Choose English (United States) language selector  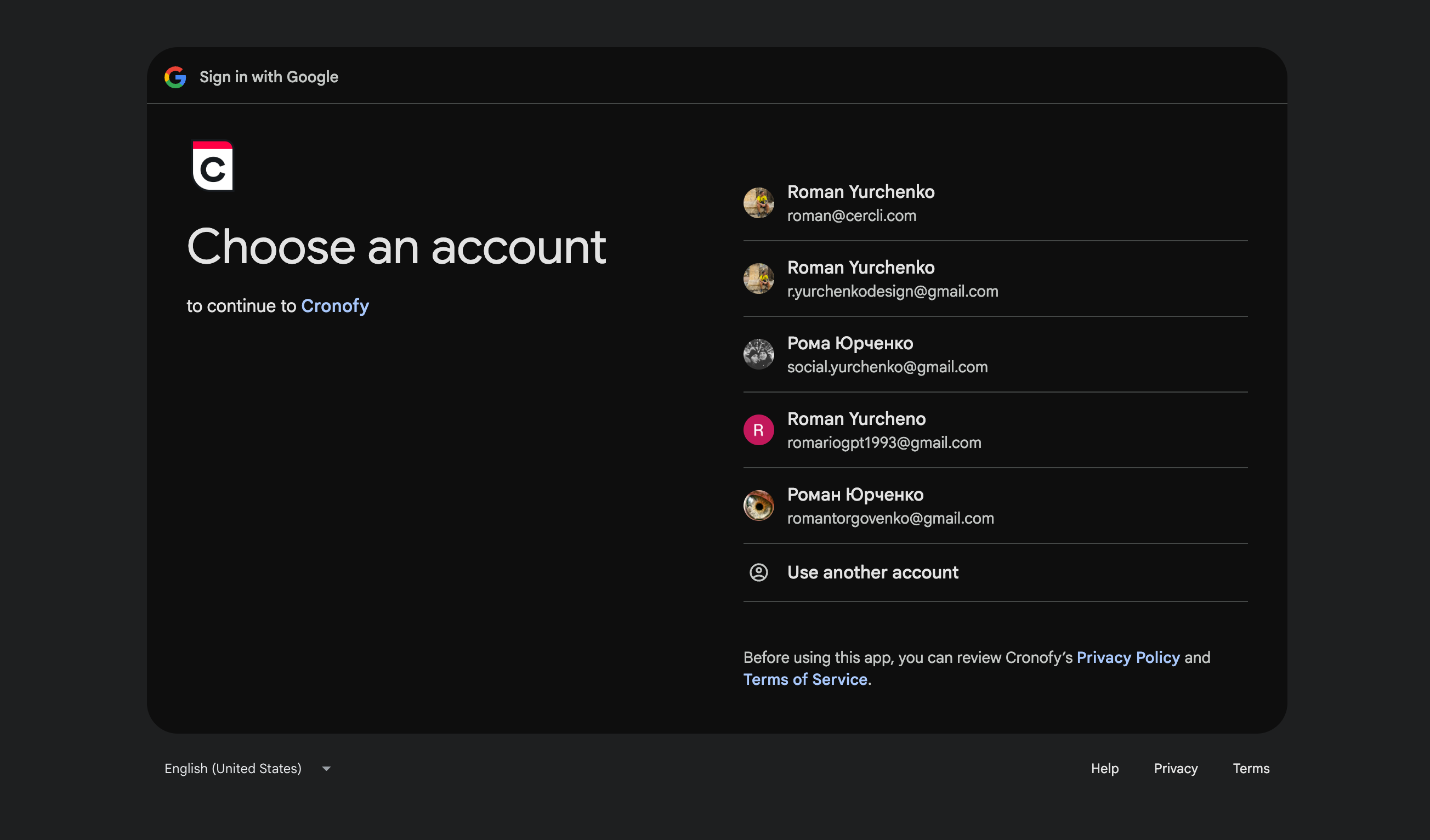(x=248, y=769)
